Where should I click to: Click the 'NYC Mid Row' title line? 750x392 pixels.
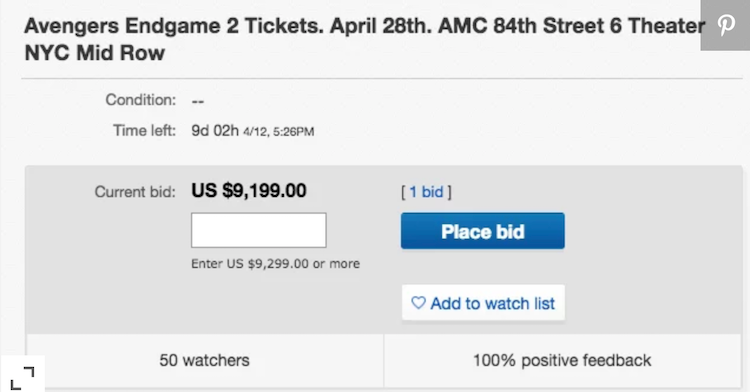click(x=95, y=53)
